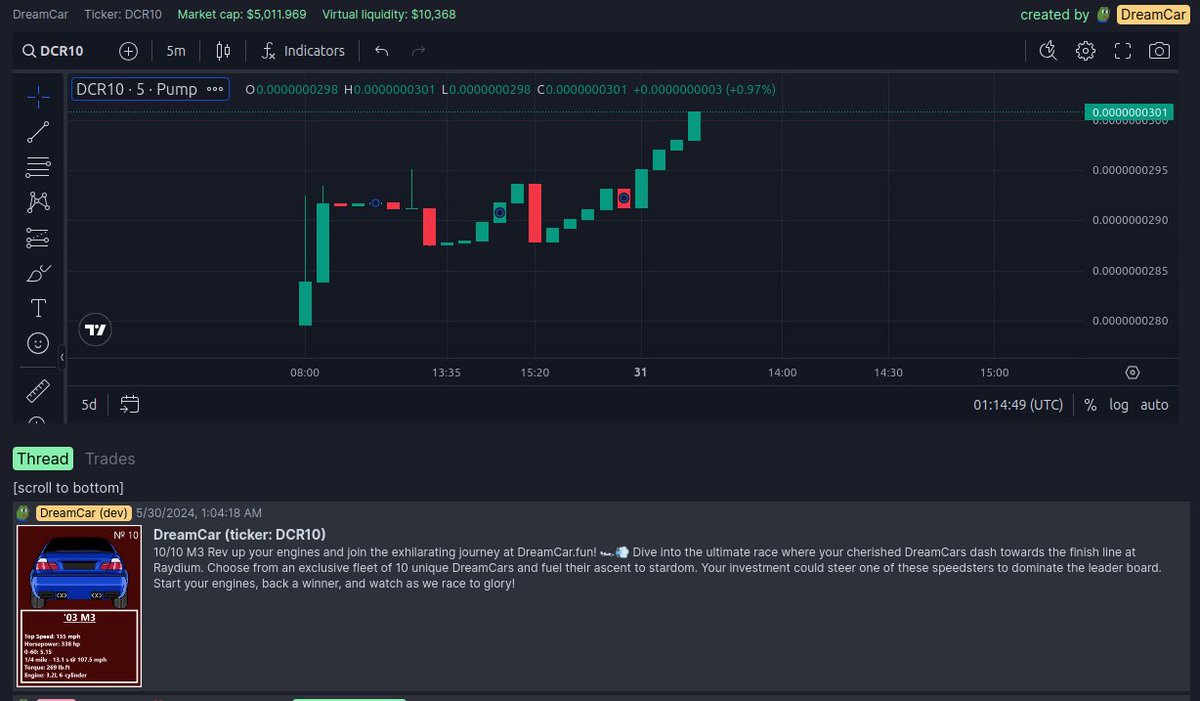Toggle fullscreen chart mode
The height and width of the screenshot is (701, 1200).
[1122, 51]
